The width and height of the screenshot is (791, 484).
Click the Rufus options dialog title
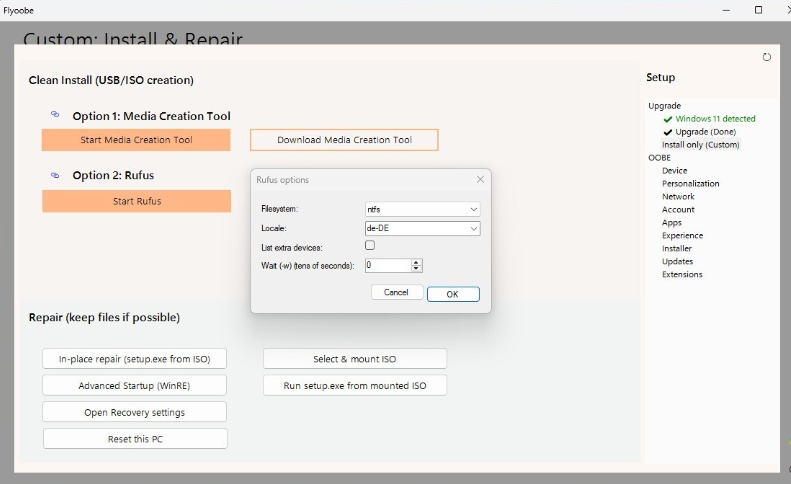click(x=282, y=180)
